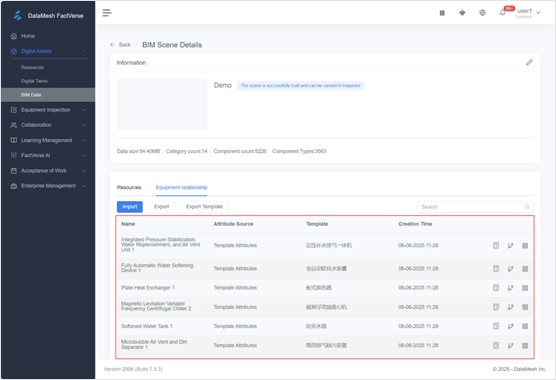Edit scene information with pencil icon

529,62
